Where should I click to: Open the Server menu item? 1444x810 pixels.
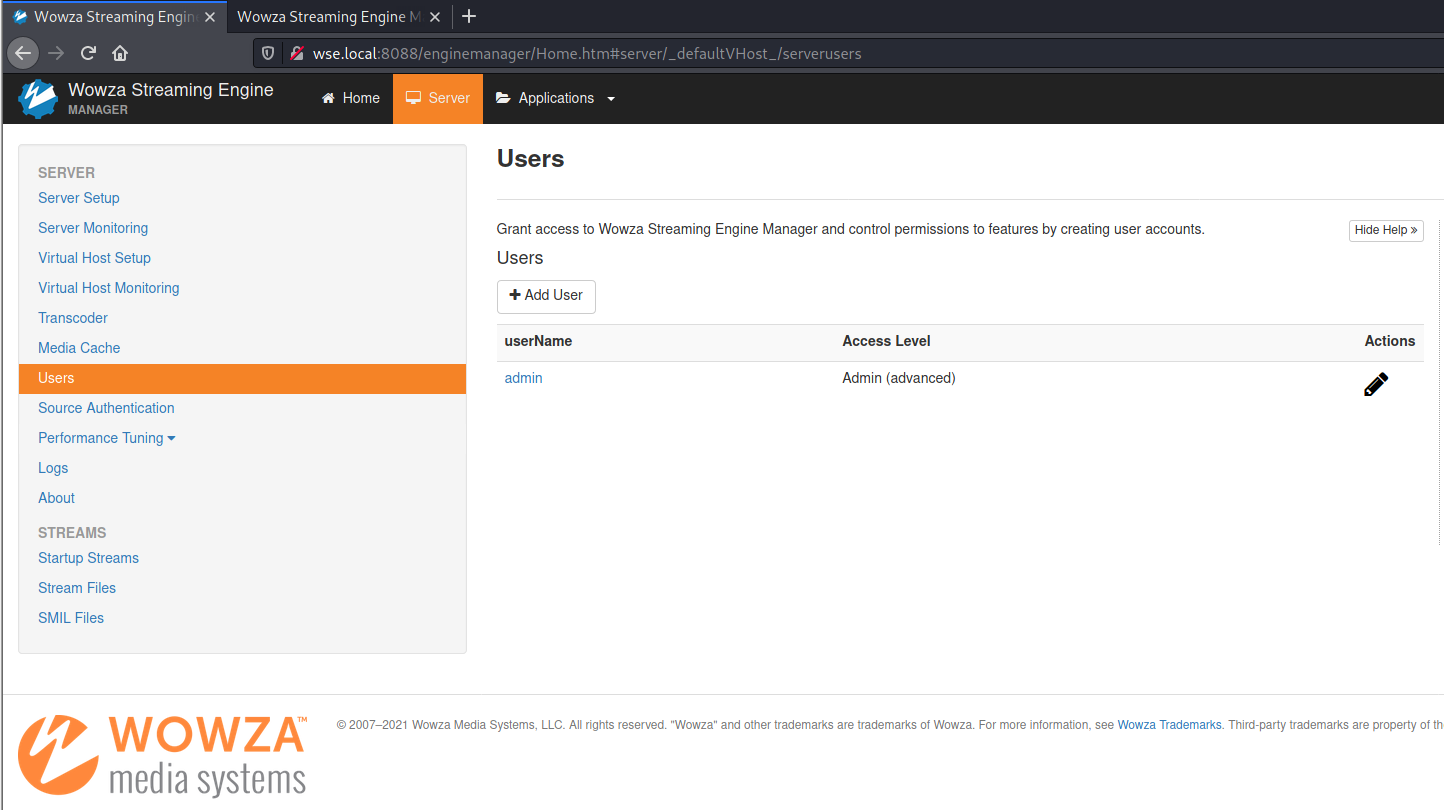click(438, 98)
